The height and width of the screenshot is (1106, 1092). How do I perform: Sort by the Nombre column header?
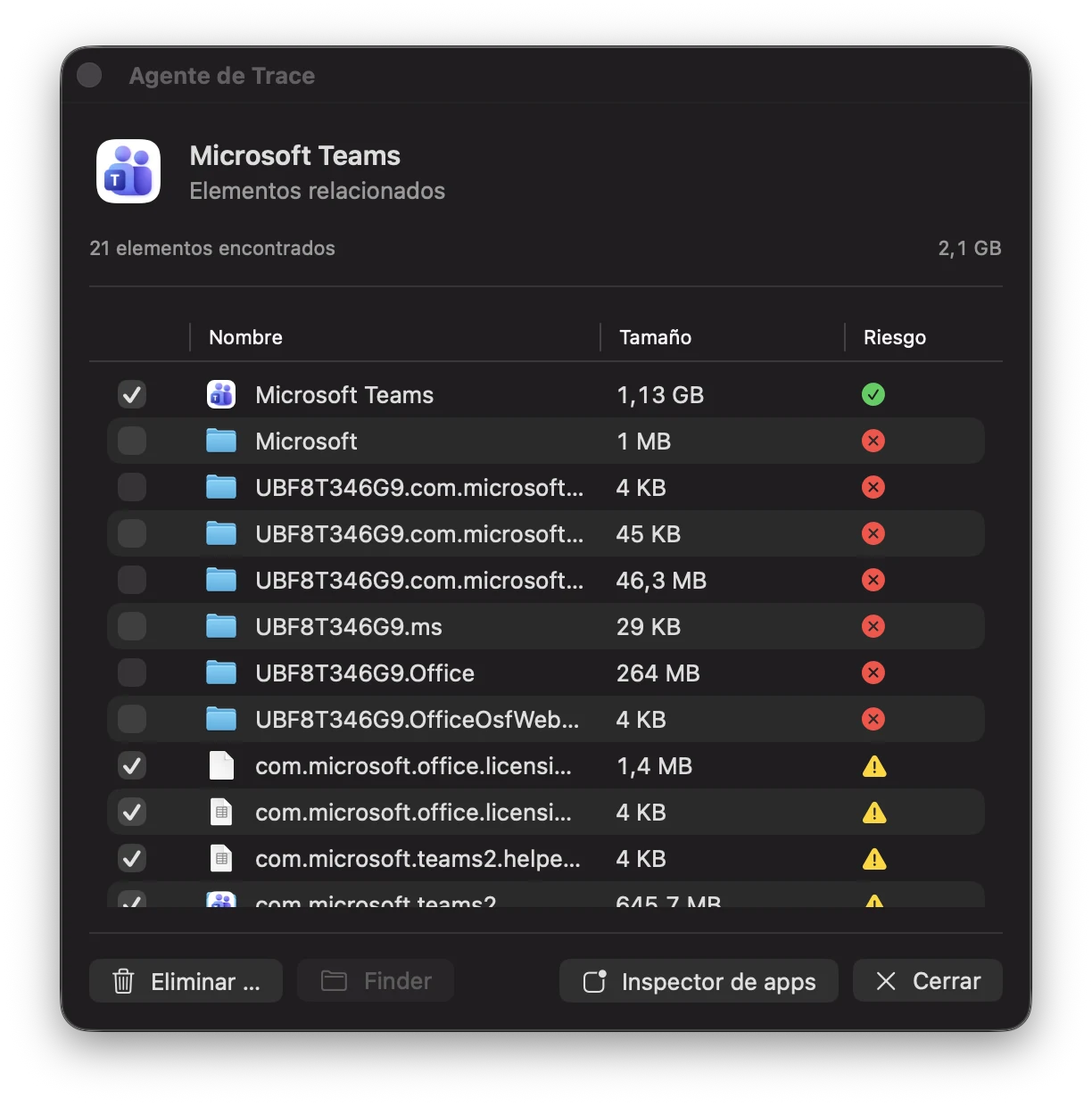pos(245,337)
